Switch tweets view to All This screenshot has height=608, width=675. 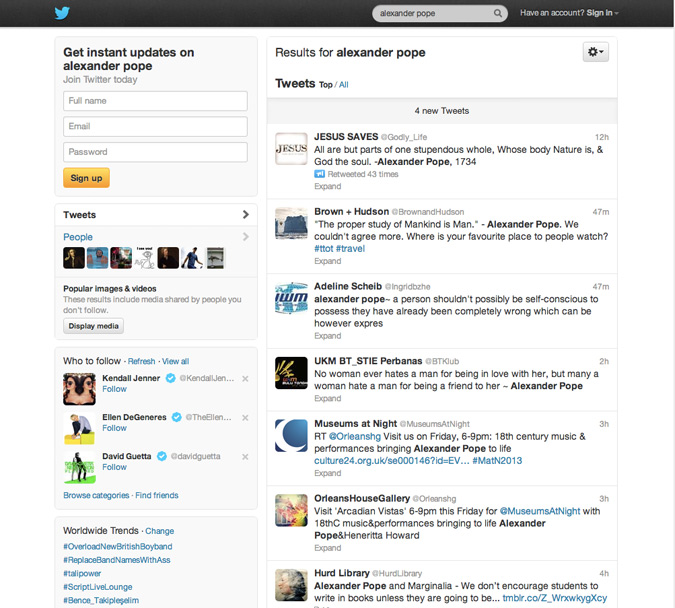(344, 85)
